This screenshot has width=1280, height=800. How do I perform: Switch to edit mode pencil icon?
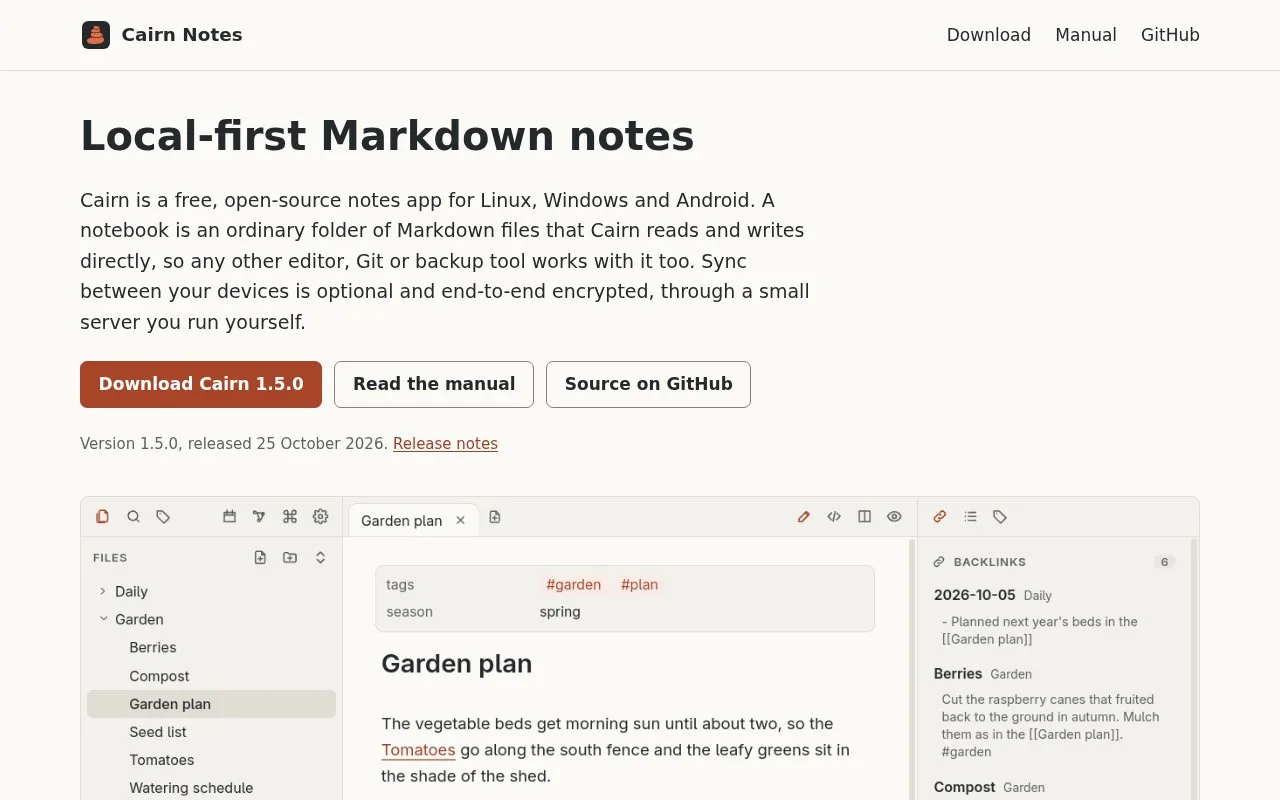pyautogui.click(x=804, y=517)
